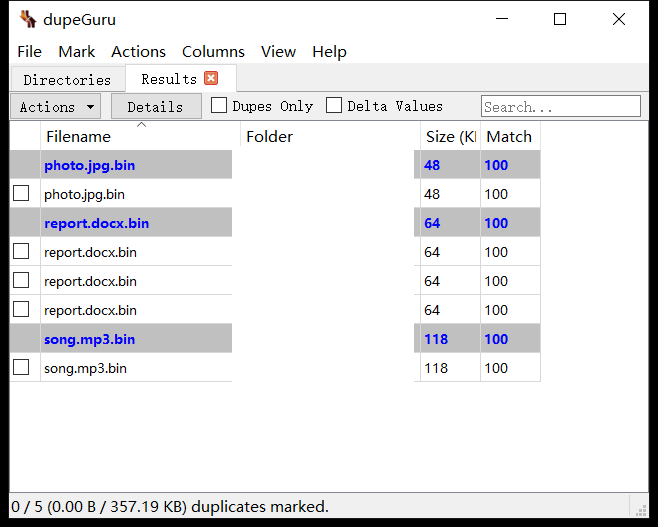Mark the duplicate song.mp3.bin checkbox

21,367
